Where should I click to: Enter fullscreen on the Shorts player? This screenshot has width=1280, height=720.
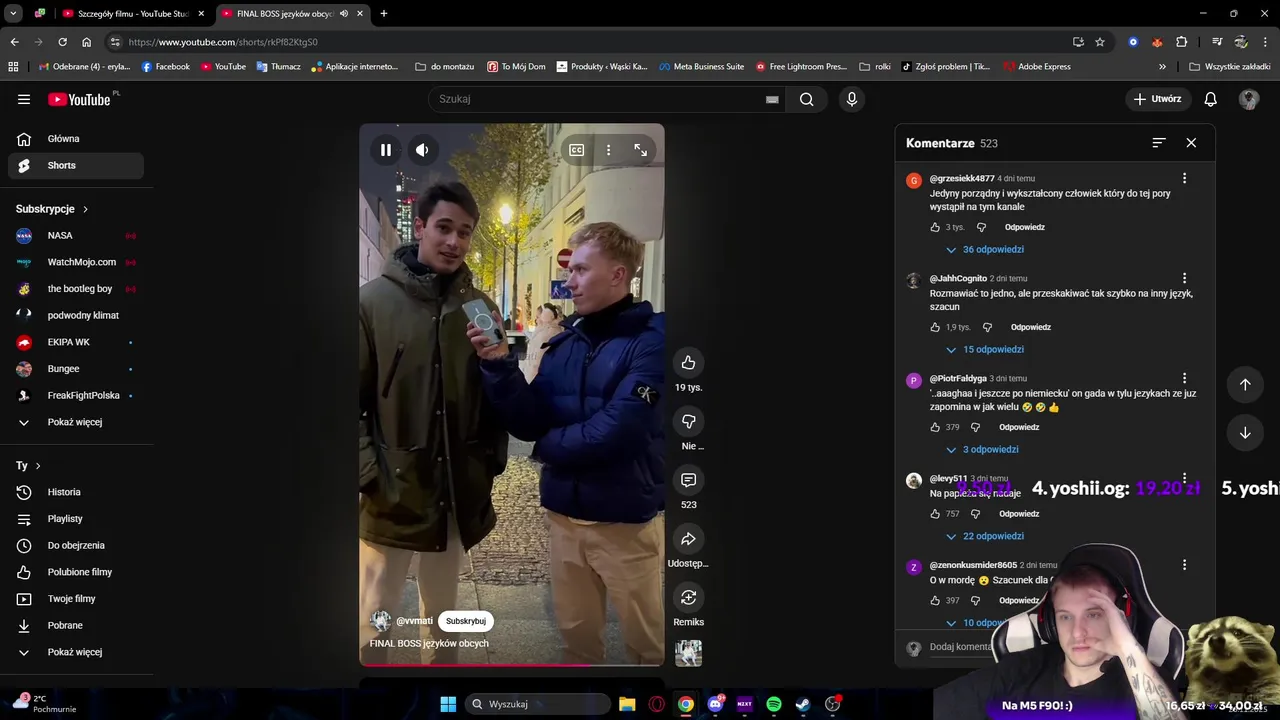point(640,150)
